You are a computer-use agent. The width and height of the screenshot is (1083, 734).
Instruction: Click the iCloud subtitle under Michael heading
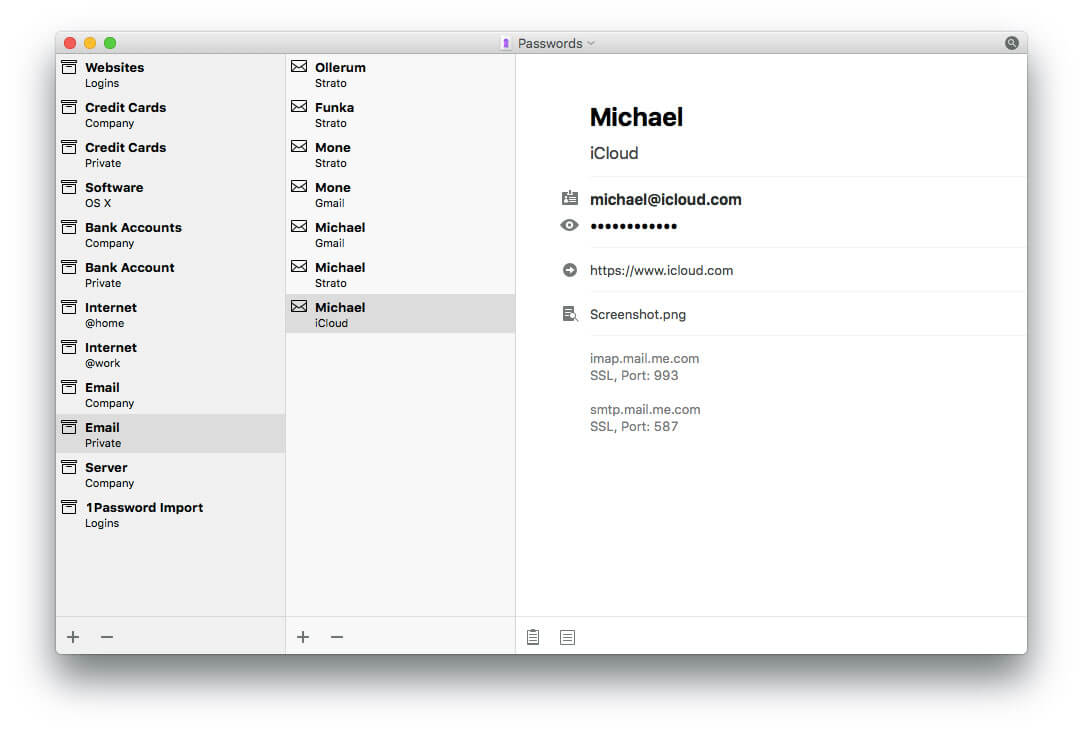[x=614, y=153]
